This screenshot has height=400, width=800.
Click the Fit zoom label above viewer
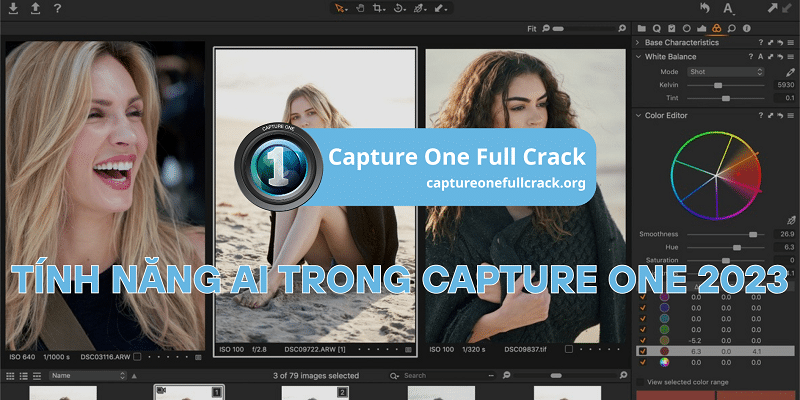532,29
